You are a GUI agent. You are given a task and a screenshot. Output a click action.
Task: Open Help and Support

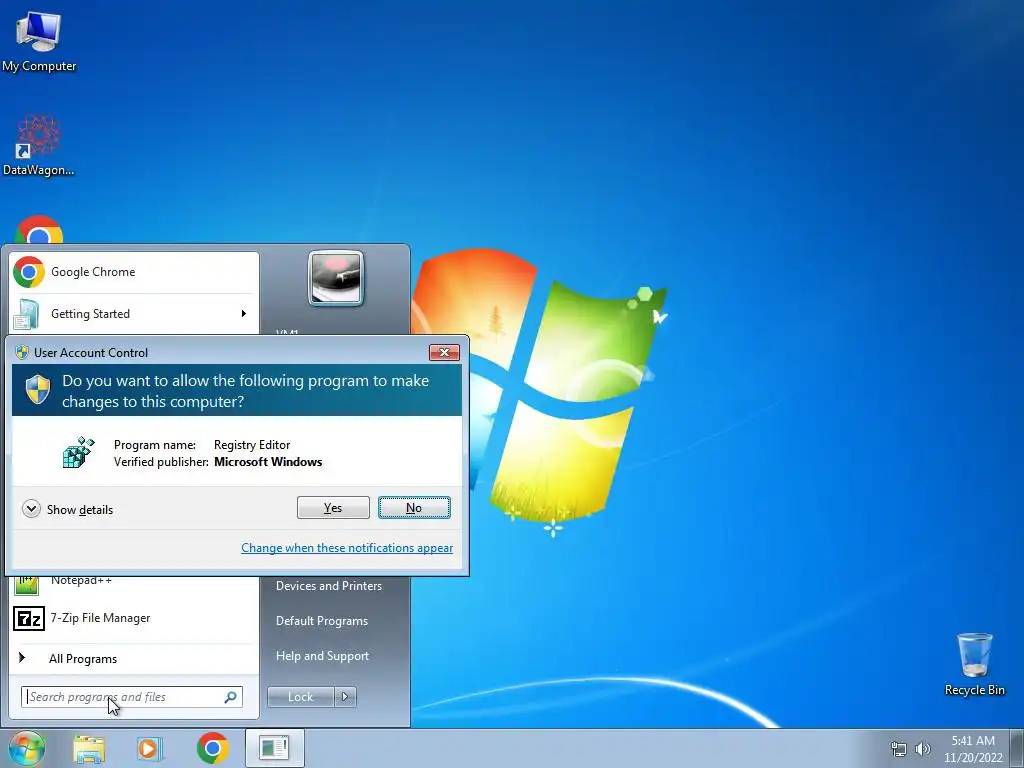323,656
